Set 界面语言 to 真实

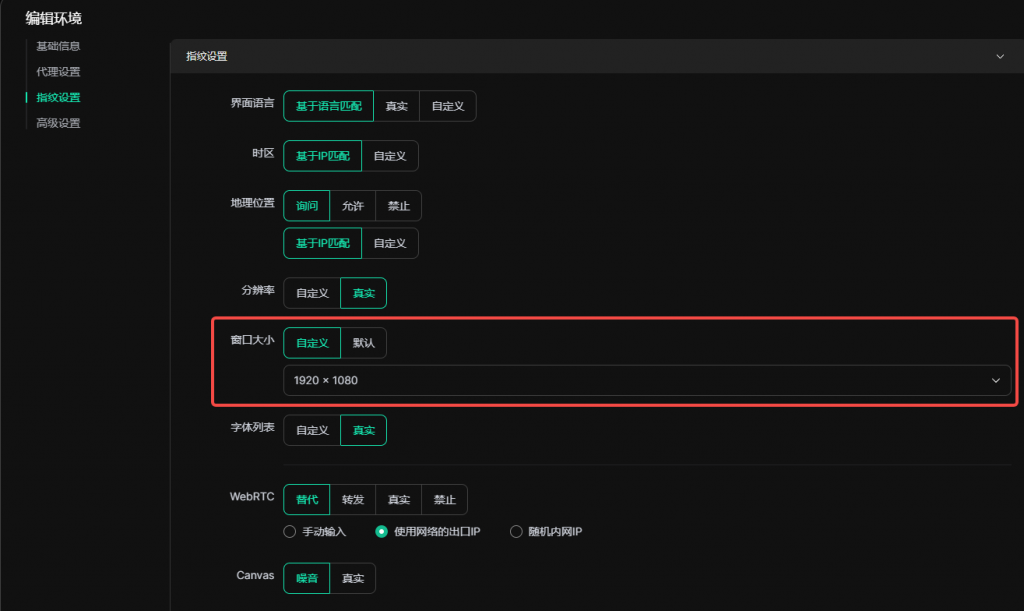tap(396, 106)
